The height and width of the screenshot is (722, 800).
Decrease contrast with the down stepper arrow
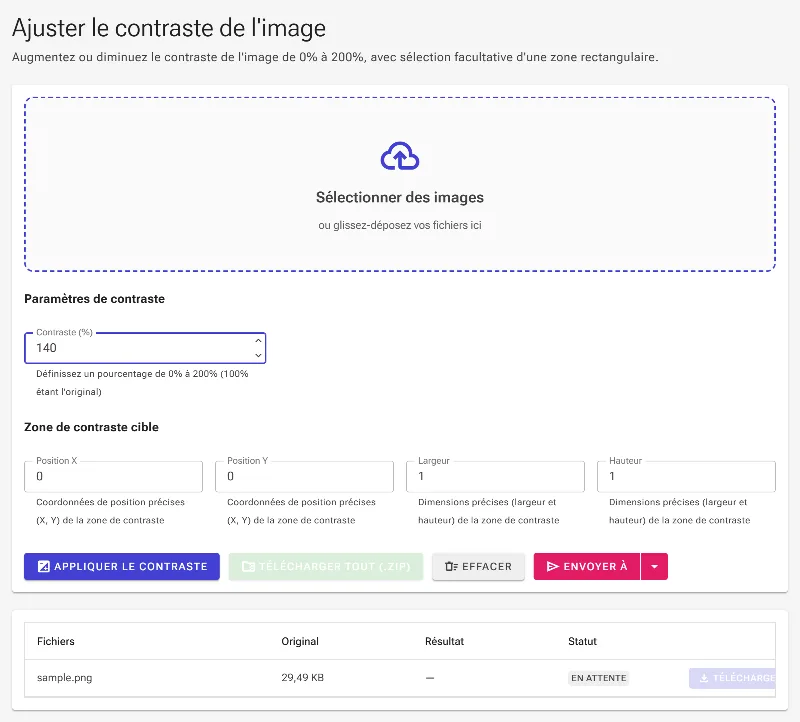(x=258, y=355)
